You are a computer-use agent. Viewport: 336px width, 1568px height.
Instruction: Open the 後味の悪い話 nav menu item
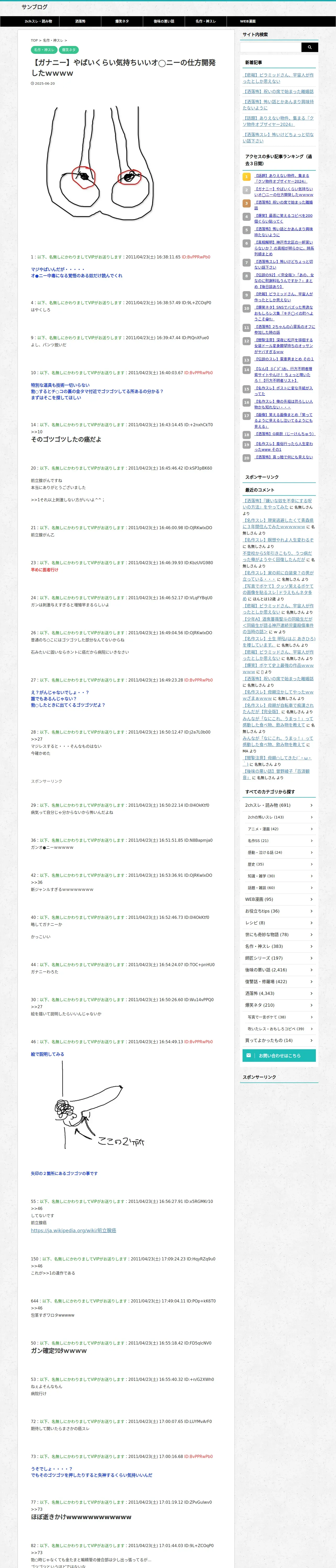(164, 21)
